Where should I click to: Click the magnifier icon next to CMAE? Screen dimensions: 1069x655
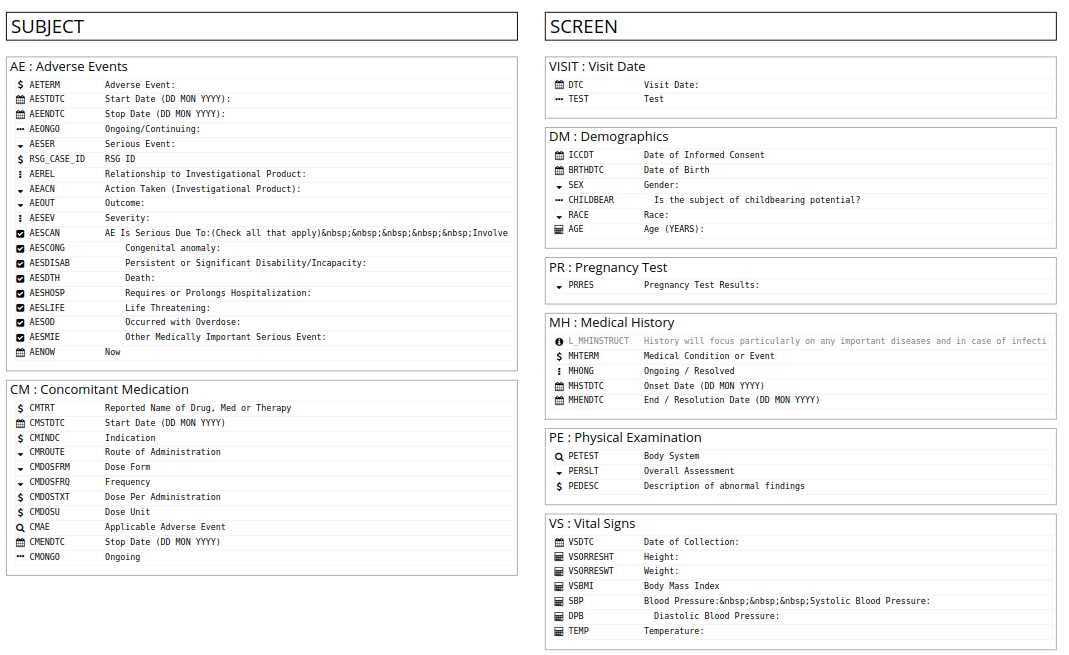pos(20,528)
